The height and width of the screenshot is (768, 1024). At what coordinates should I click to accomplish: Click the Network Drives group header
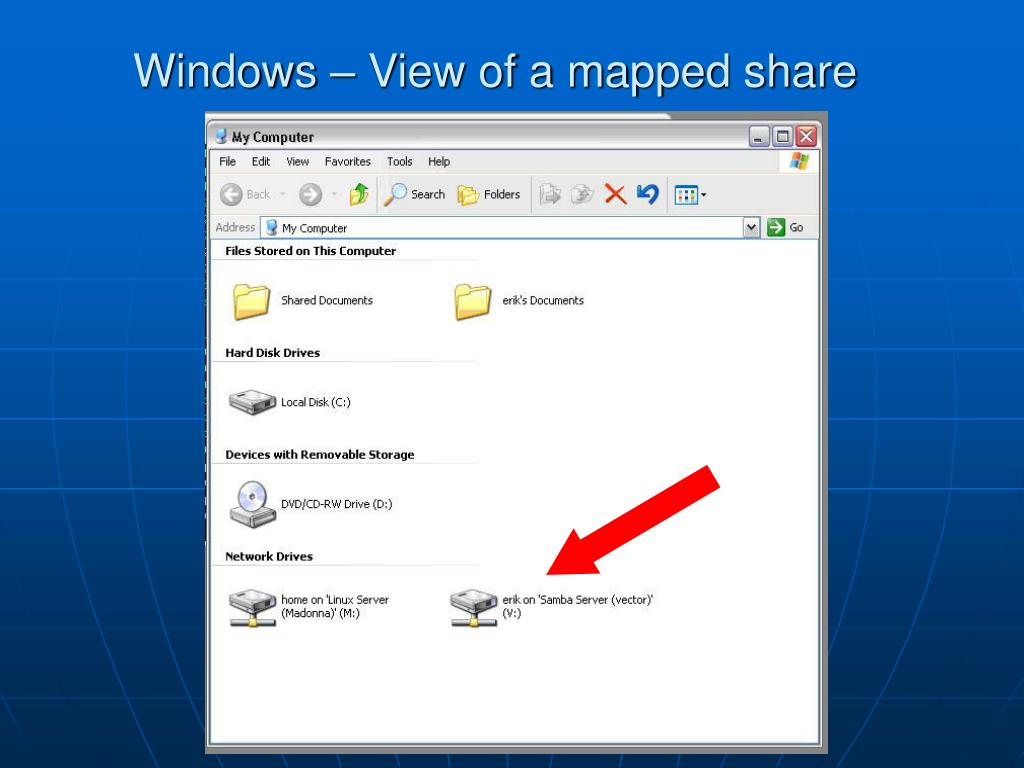point(268,556)
